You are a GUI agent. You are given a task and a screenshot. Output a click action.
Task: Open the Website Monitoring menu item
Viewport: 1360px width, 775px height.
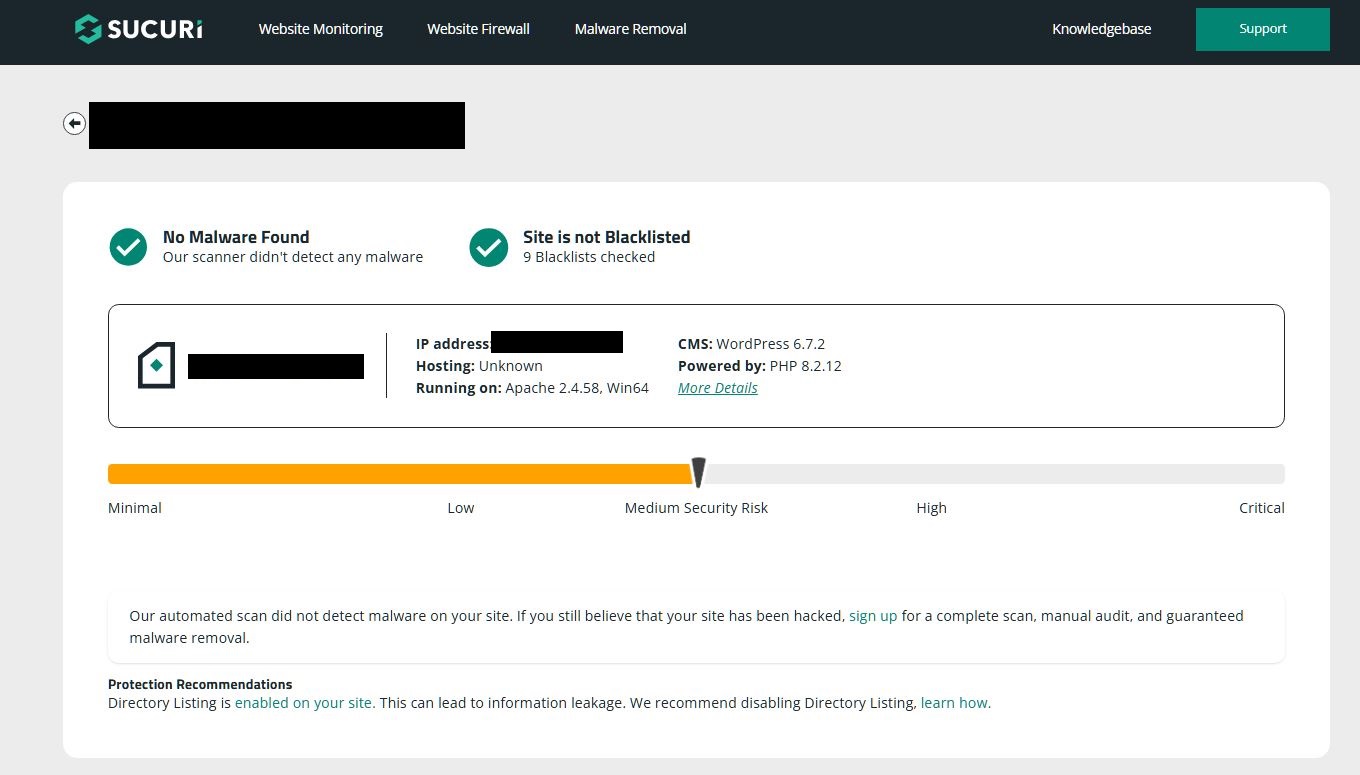click(320, 29)
